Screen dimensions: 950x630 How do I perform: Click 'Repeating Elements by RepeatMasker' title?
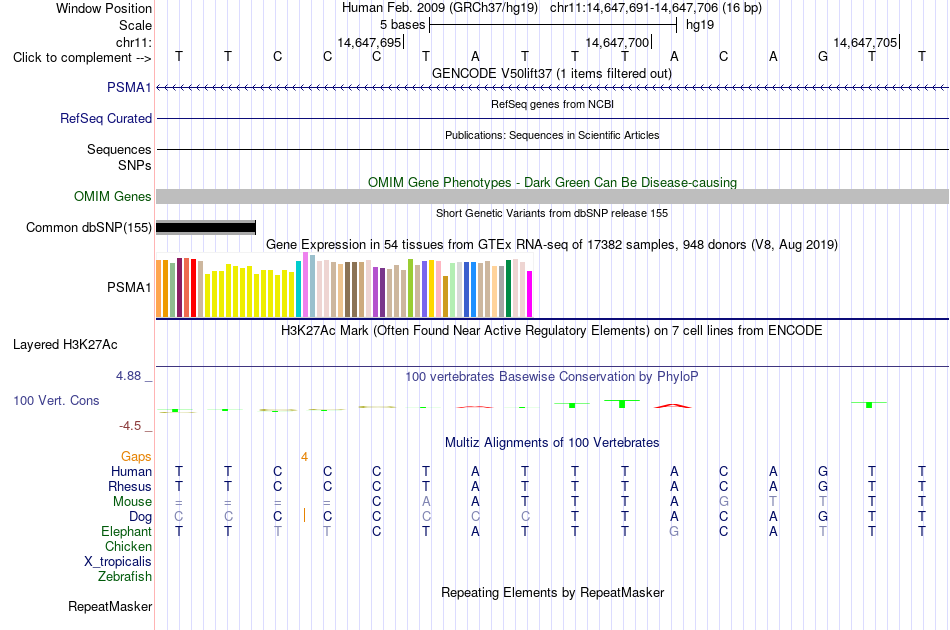point(552,592)
